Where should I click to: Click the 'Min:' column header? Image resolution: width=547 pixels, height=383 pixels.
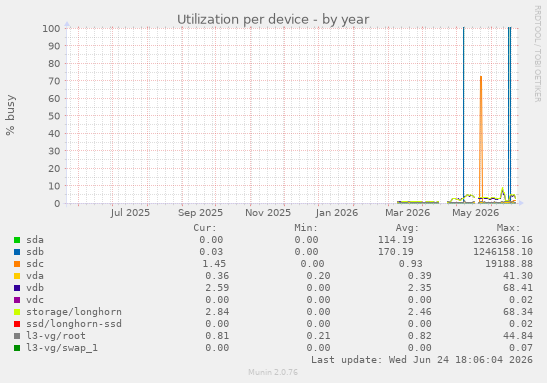(306, 228)
